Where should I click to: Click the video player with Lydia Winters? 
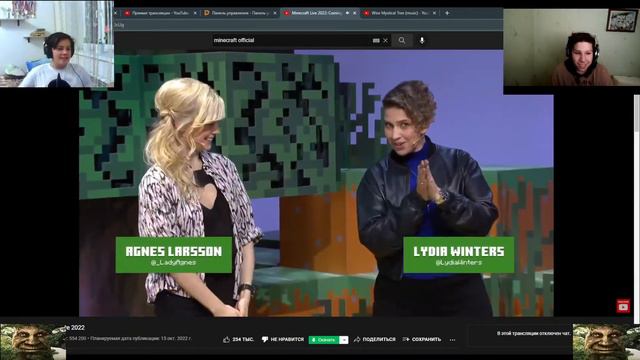[316, 183]
